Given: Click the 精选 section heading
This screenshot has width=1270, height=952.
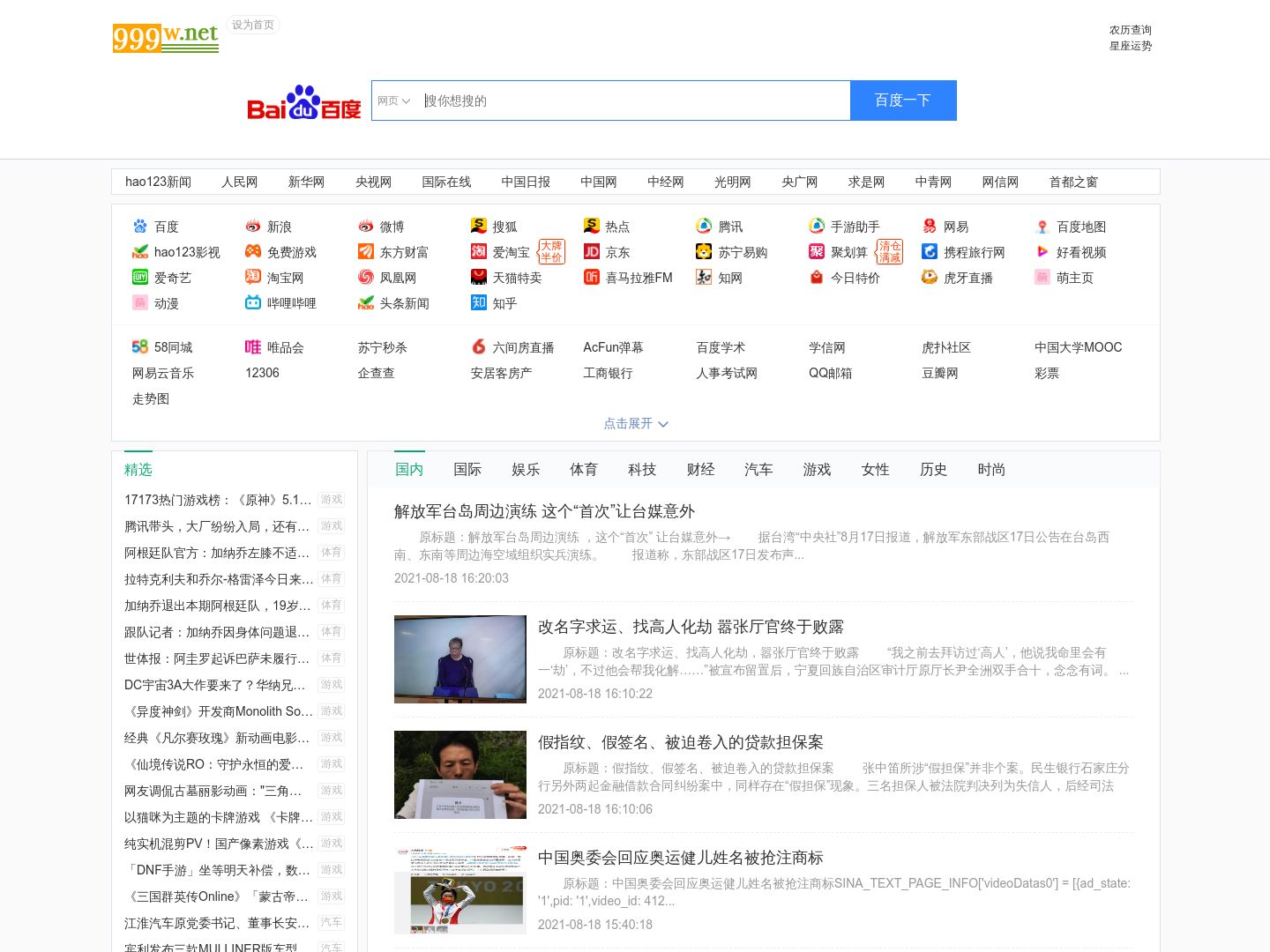Looking at the screenshot, I should [x=138, y=470].
